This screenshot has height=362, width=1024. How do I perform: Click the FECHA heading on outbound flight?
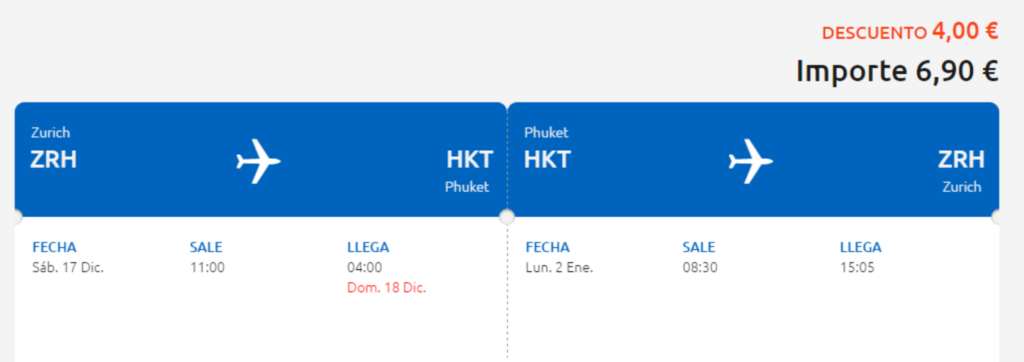pos(54,248)
